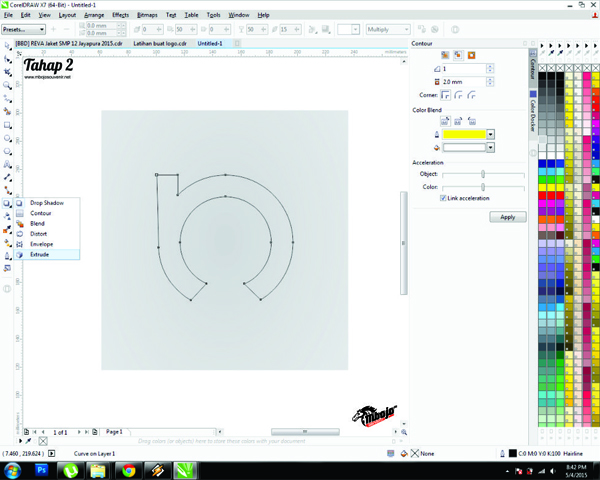The image size is (600, 480).
Task: Choose the mitered corner icon
Action: (446, 95)
